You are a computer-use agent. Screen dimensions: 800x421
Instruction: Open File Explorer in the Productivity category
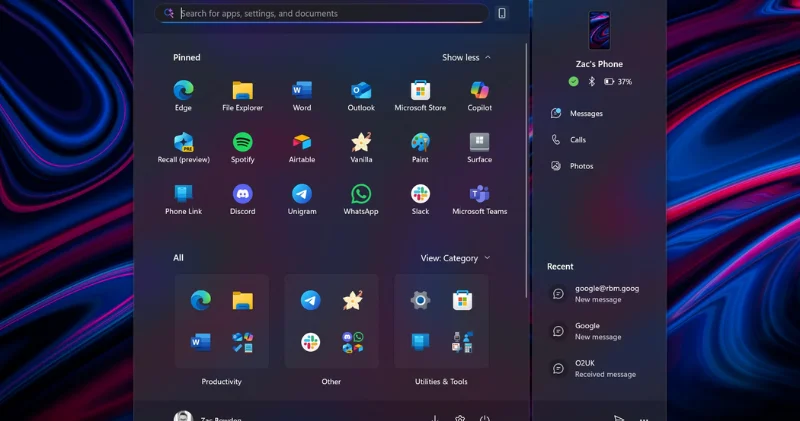242,300
